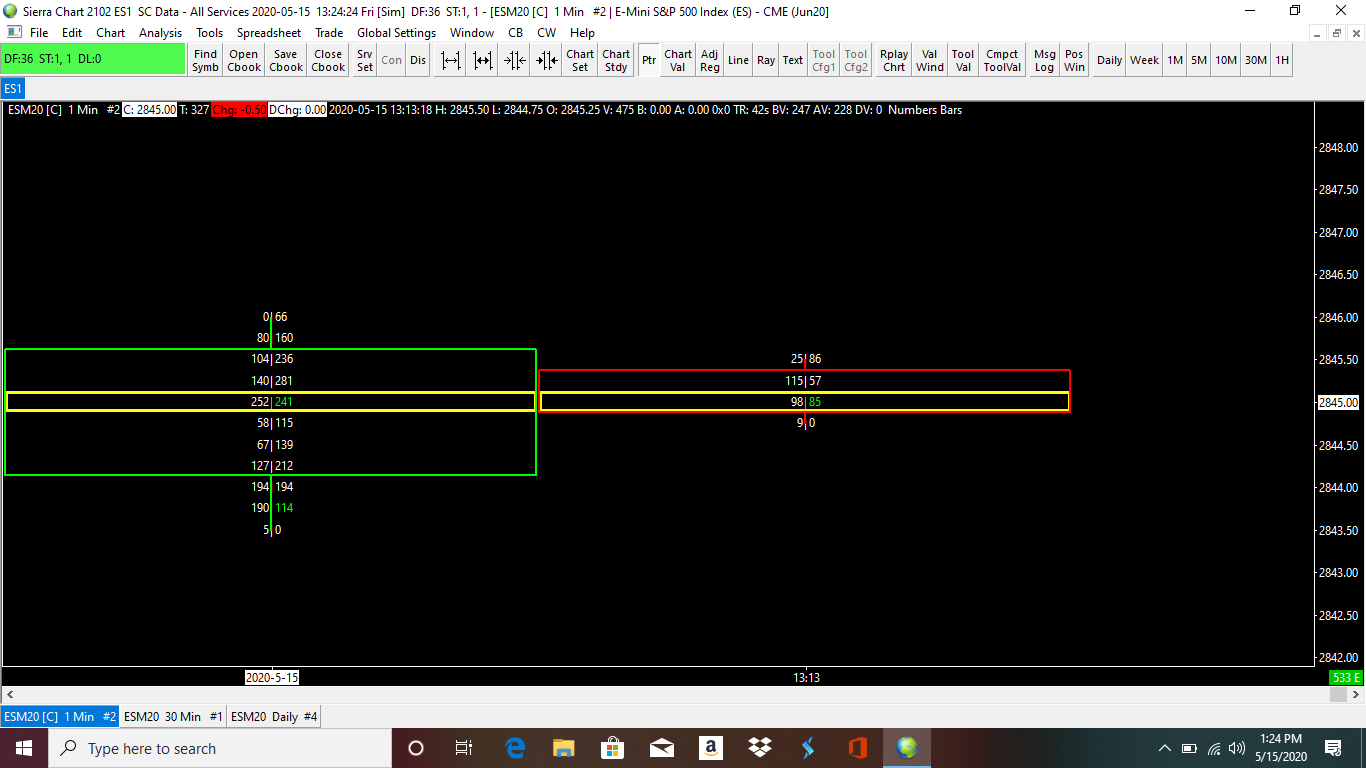Screen dimensions: 1366x768
Task: Switch to the ESM20 Daily #4 tab
Action: click(274, 716)
